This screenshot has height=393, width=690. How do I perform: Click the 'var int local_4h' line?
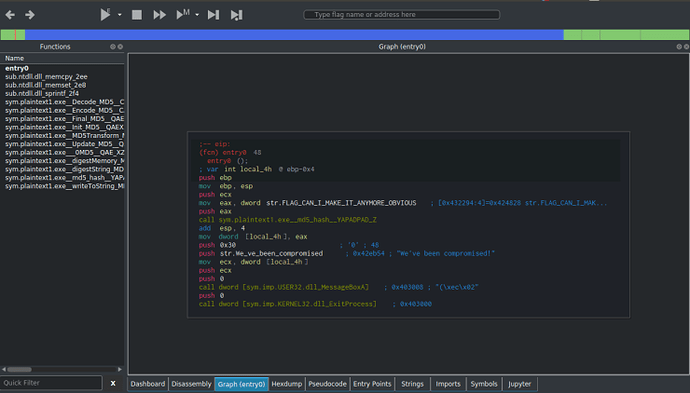pyautogui.click(x=257, y=169)
